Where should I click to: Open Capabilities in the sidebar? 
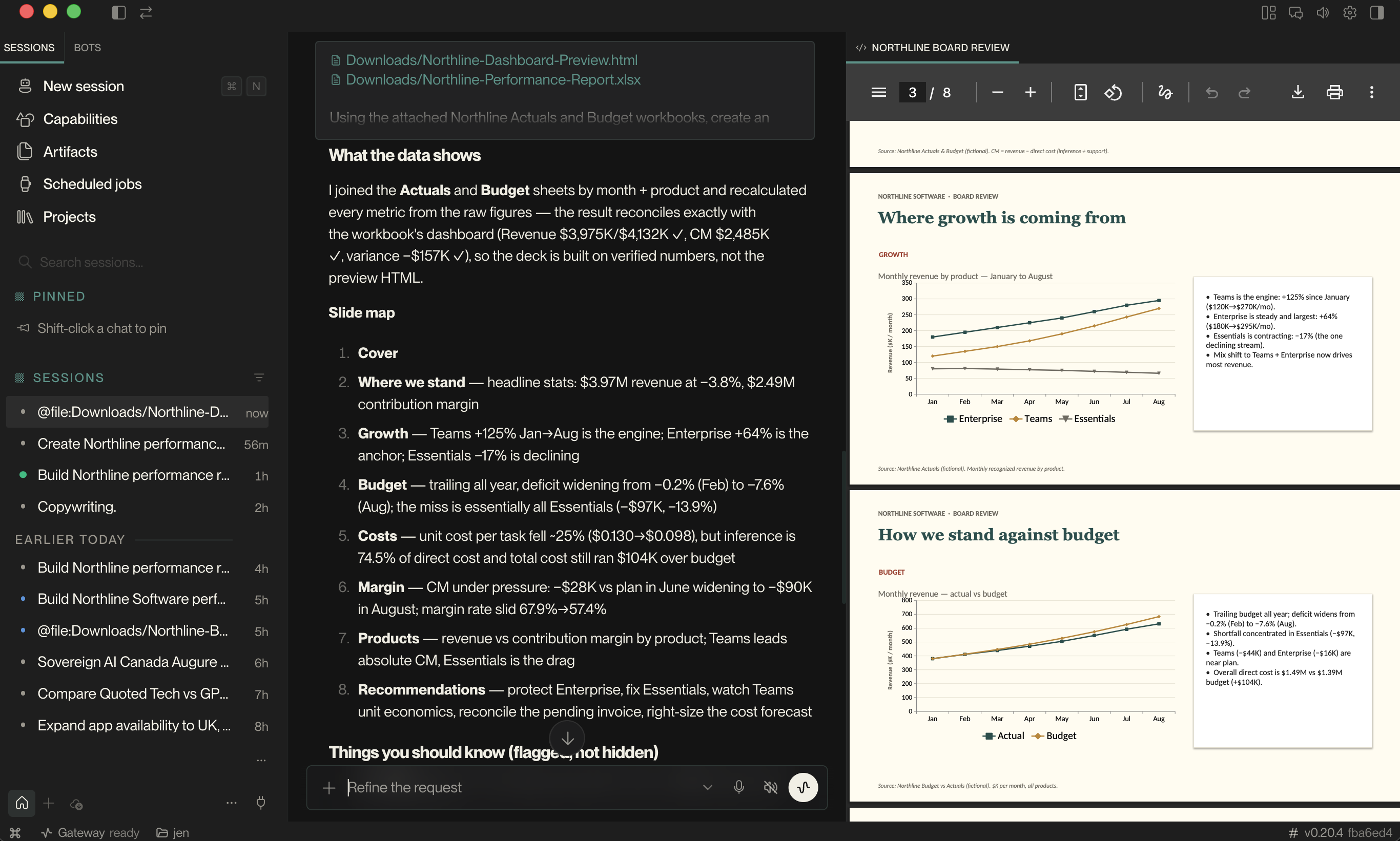coord(80,119)
